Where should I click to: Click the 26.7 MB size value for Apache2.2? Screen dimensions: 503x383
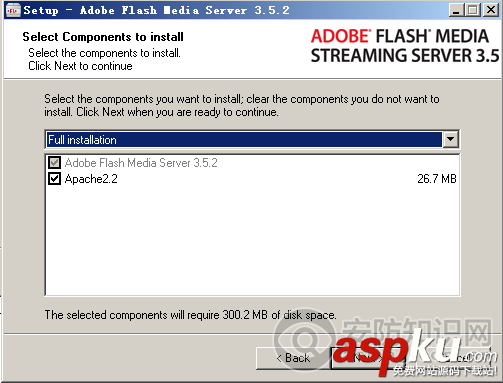coord(437,179)
